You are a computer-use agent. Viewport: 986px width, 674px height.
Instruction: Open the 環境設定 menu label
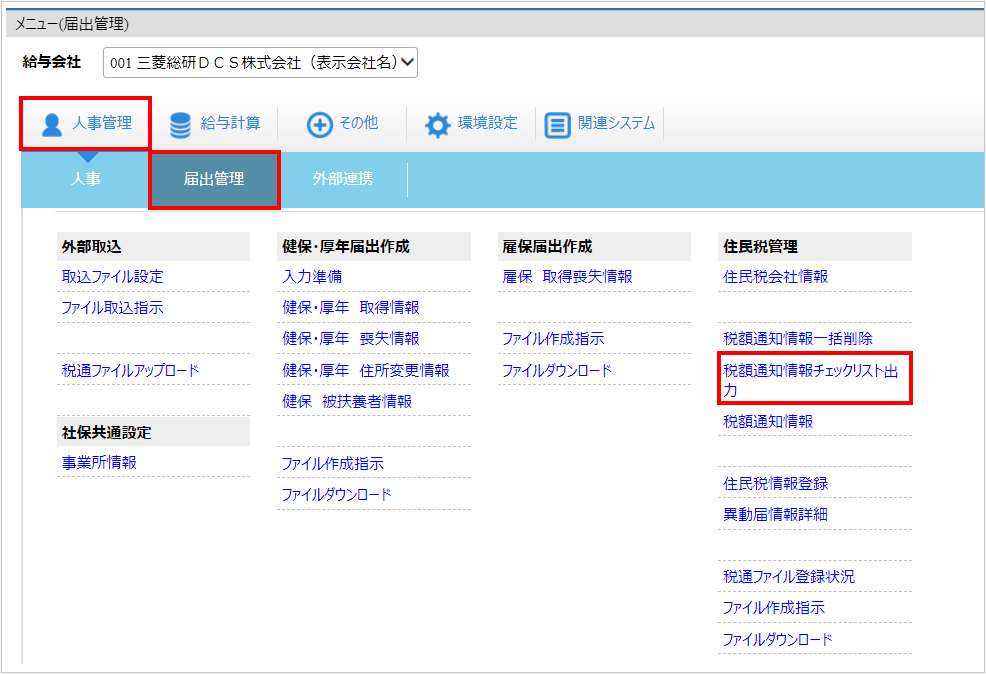coord(487,123)
